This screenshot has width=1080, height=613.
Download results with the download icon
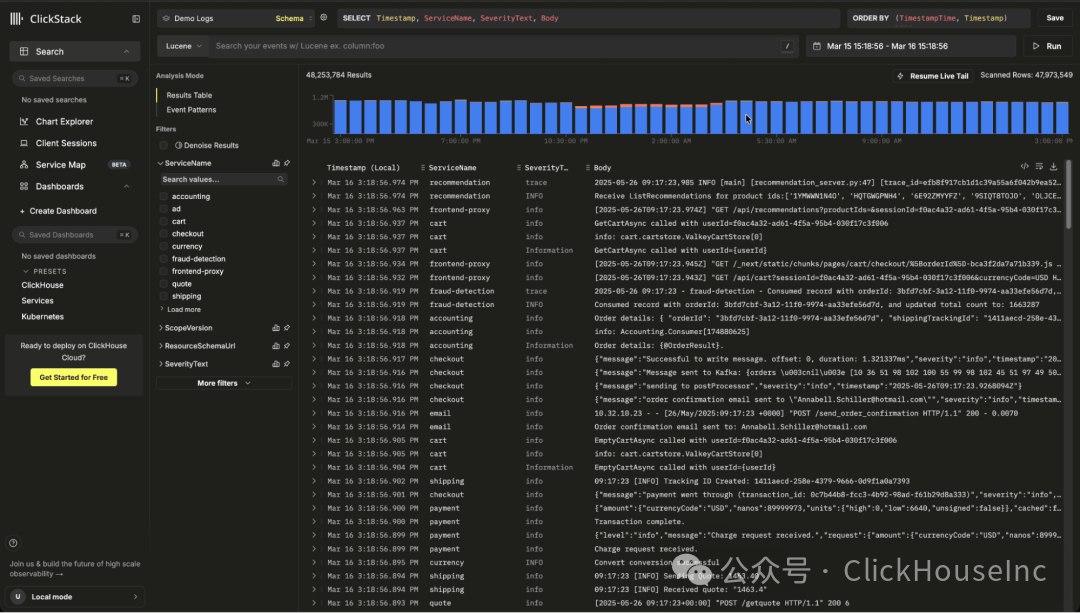click(1053, 166)
